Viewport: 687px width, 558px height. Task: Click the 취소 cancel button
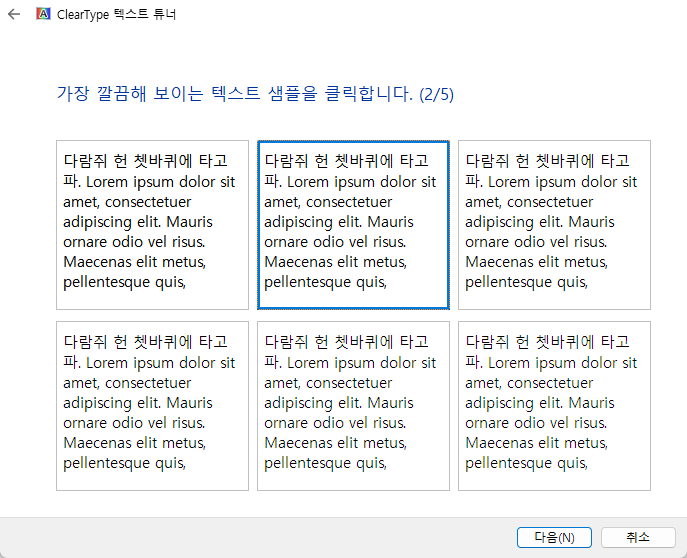coord(638,537)
